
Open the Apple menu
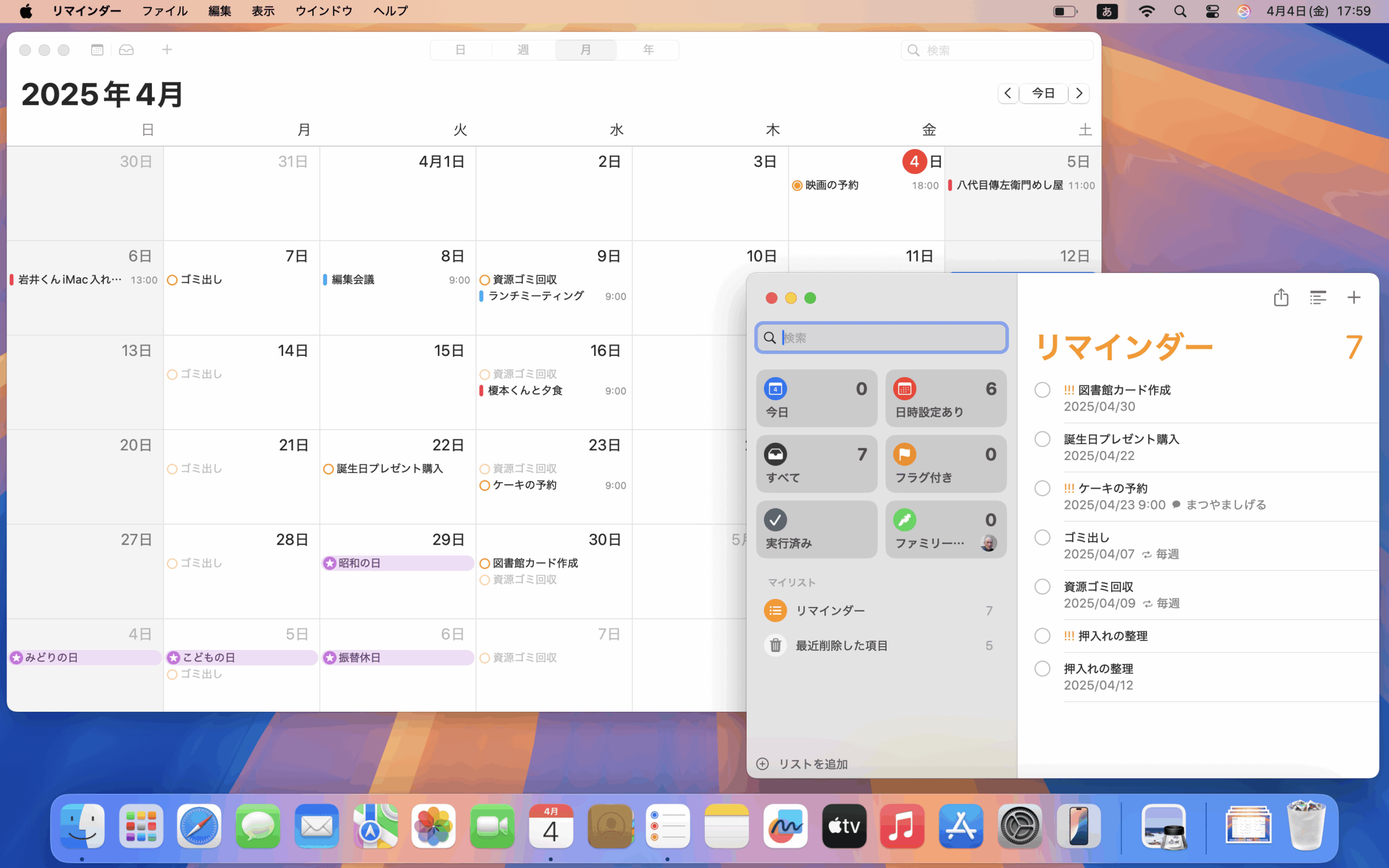point(26,11)
